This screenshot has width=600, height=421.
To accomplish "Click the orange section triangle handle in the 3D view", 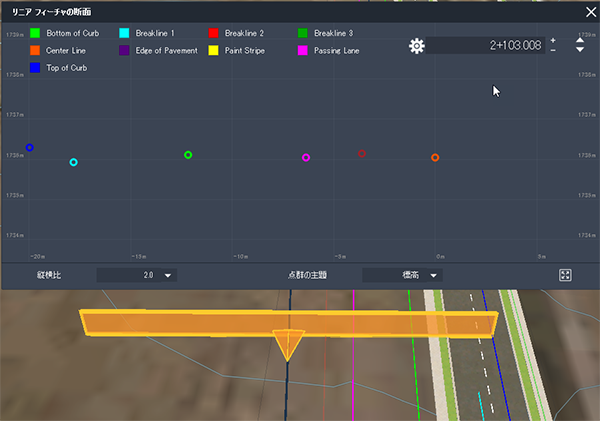I will pyautogui.click(x=288, y=346).
